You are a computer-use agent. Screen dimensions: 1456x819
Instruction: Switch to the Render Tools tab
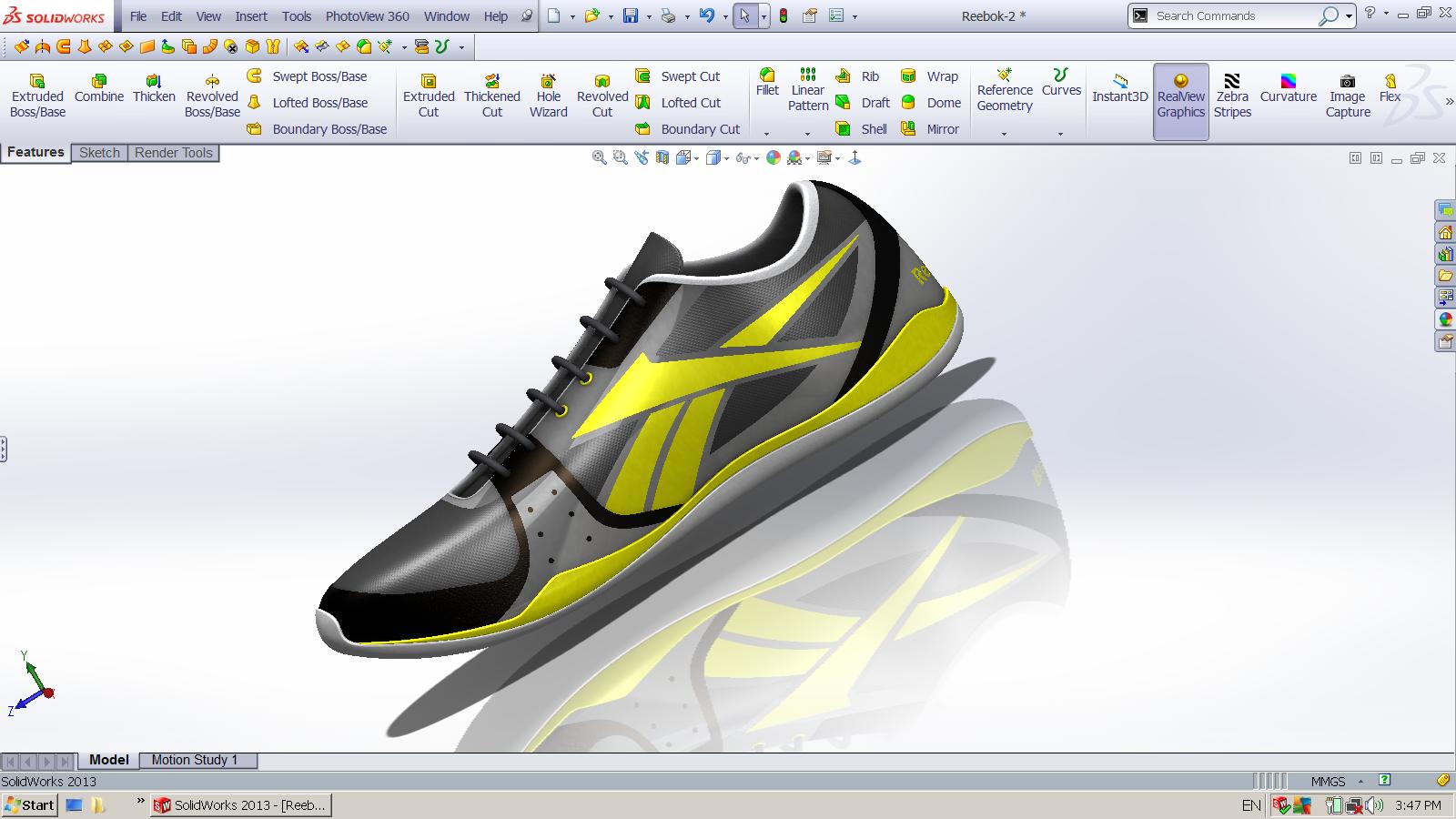173,153
